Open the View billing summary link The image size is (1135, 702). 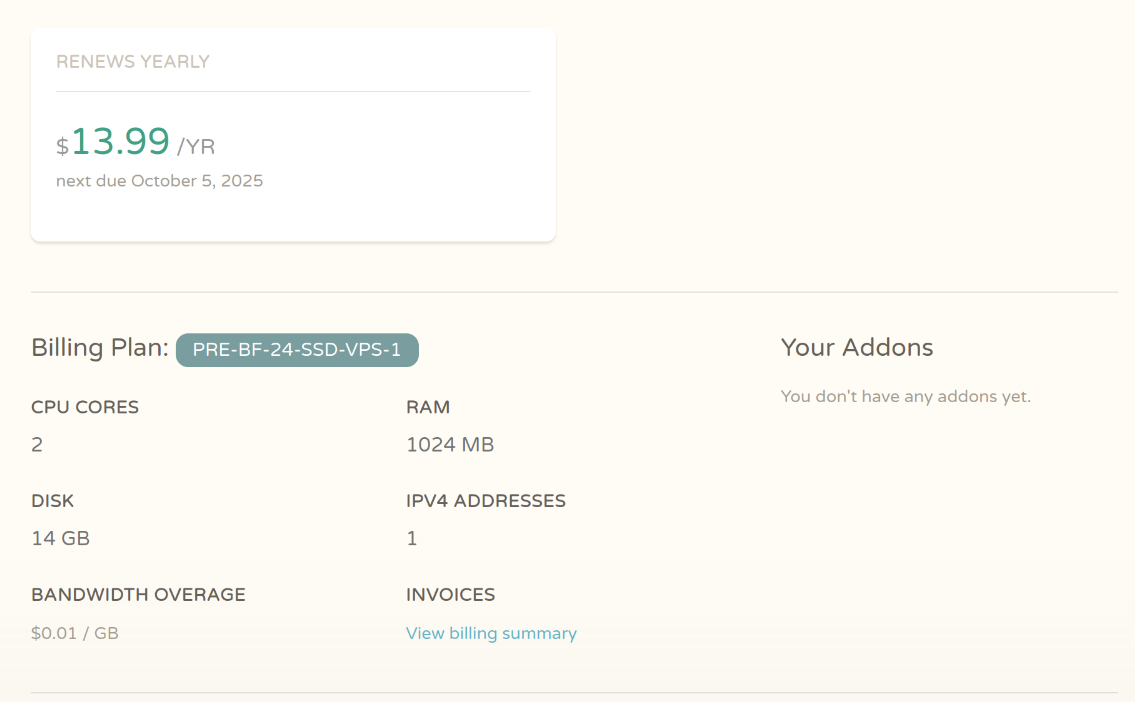[x=491, y=633]
